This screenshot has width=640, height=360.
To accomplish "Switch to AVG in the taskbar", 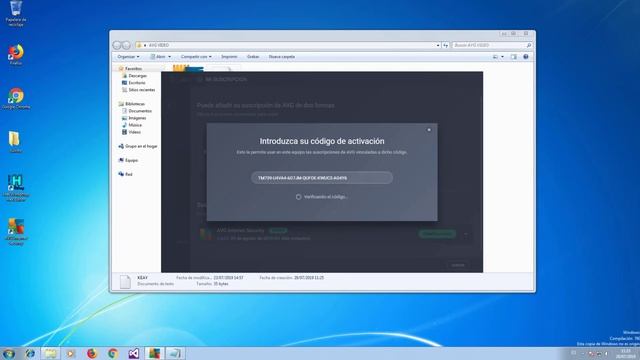I will click(154, 353).
